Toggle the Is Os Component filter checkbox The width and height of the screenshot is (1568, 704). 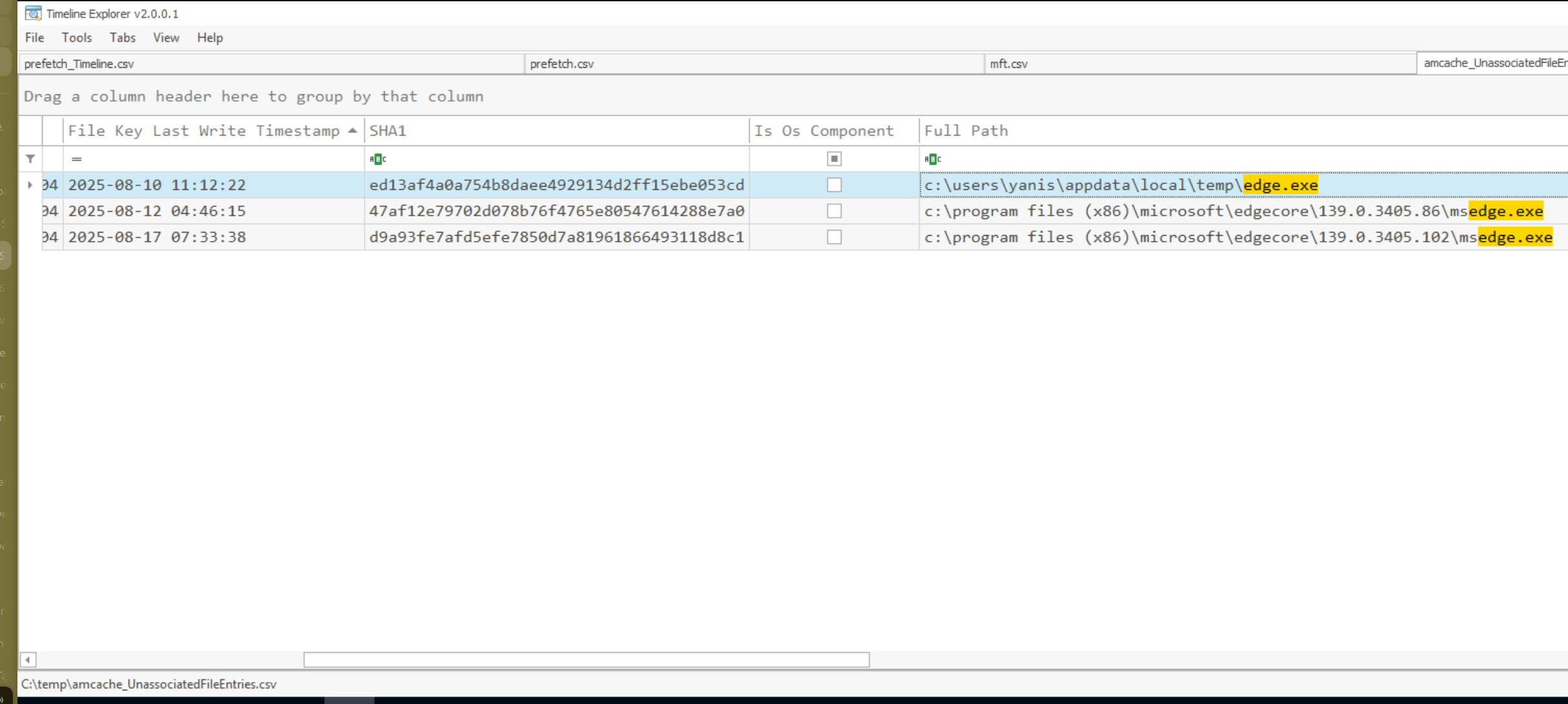pyautogui.click(x=834, y=159)
